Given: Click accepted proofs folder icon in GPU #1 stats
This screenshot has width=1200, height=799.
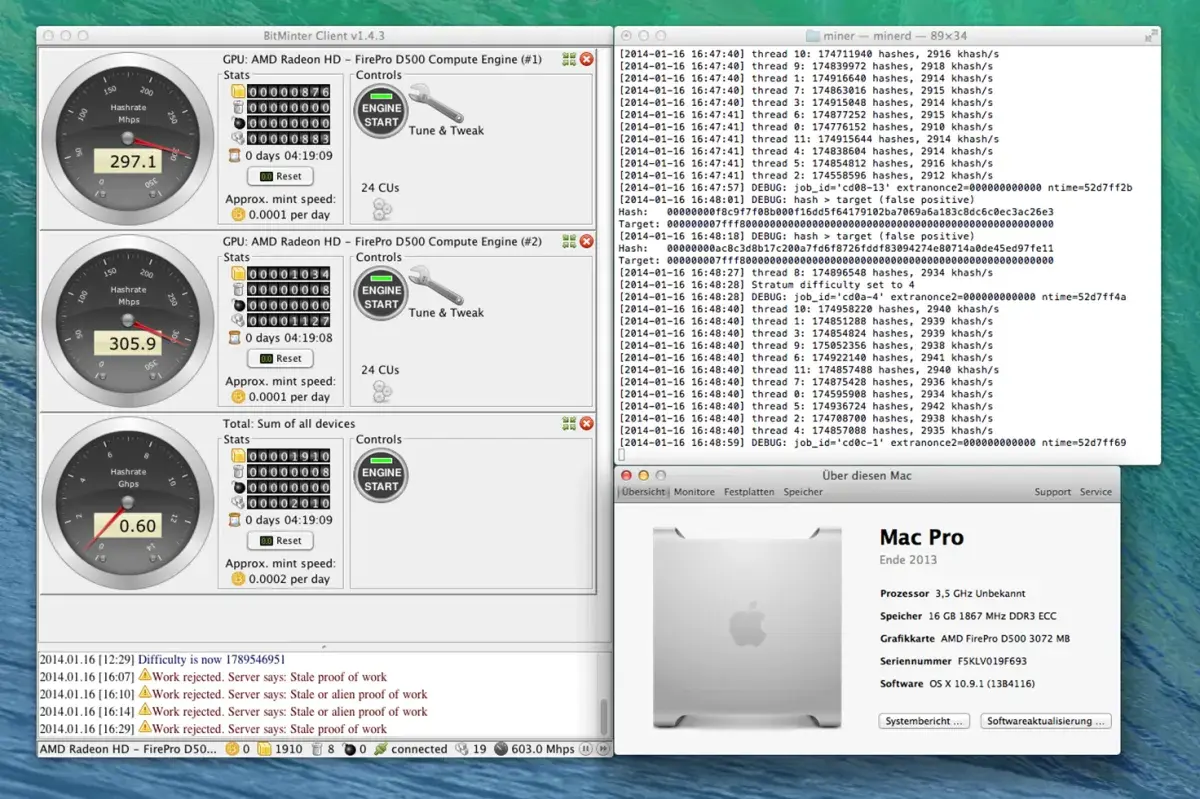Looking at the screenshot, I should pos(238,92).
